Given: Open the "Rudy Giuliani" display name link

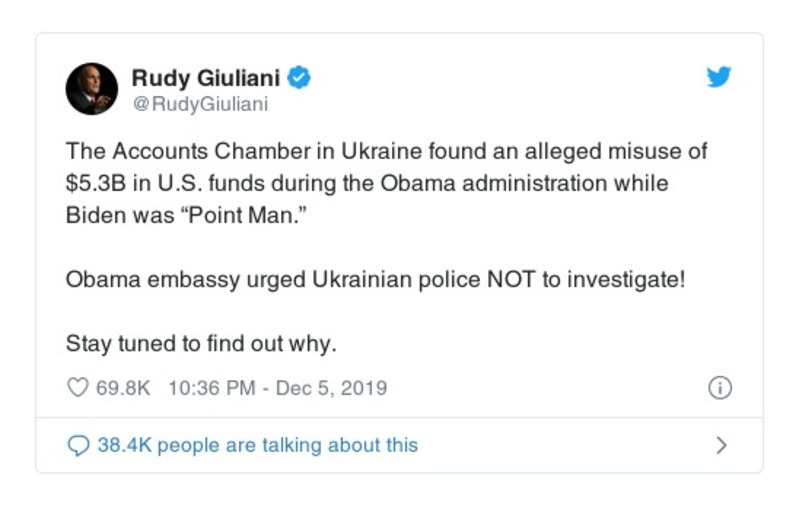Looking at the screenshot, I should pos(206,76).
